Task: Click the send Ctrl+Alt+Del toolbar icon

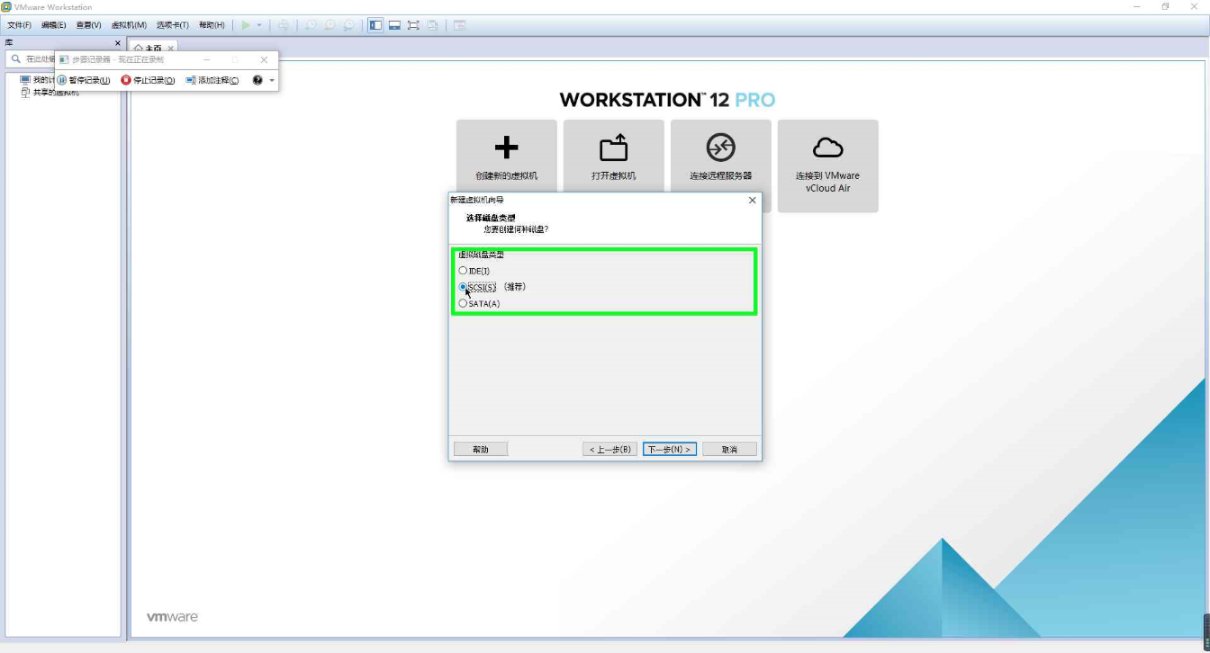Action: point(284,25)
